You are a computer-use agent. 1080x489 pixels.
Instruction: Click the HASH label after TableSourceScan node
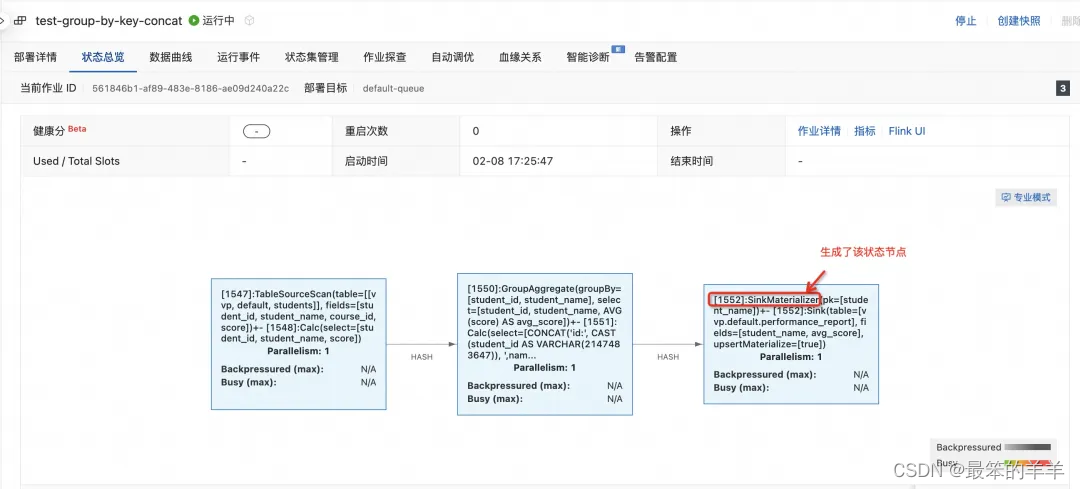(x=422, y=357)
